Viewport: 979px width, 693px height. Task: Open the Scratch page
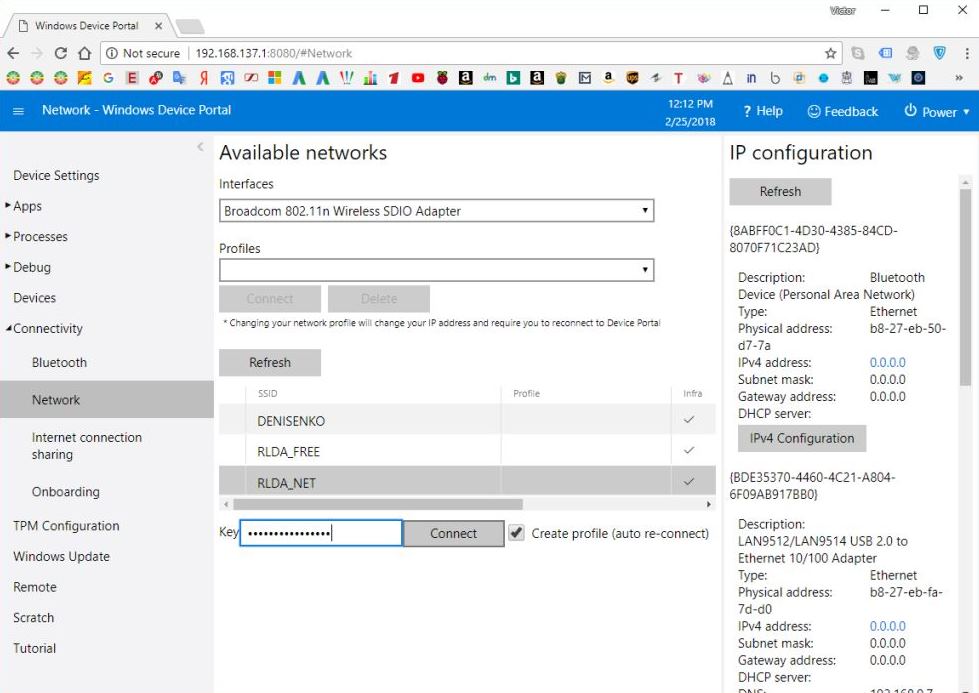34,617
